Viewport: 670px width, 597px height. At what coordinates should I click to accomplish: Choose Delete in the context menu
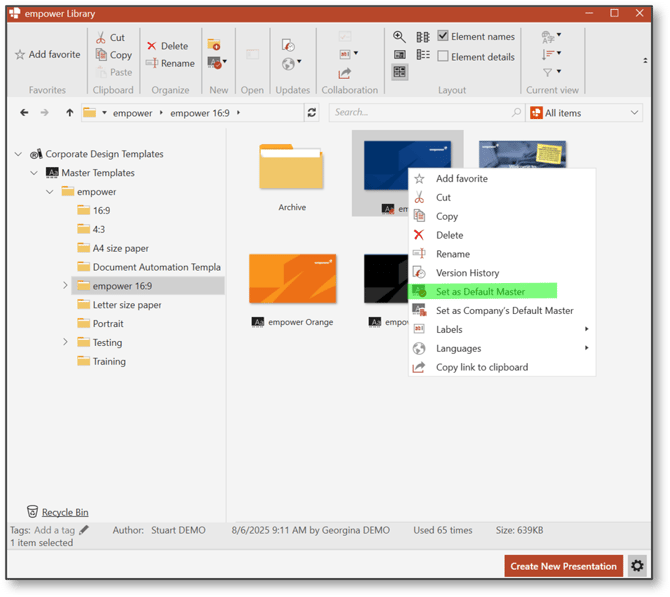502,235
